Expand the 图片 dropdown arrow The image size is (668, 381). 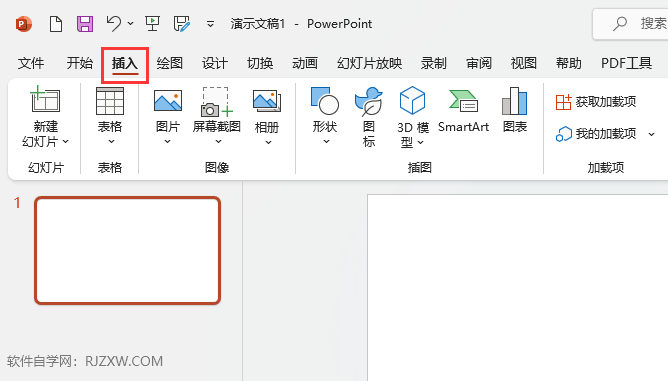[x=167, y=141]
